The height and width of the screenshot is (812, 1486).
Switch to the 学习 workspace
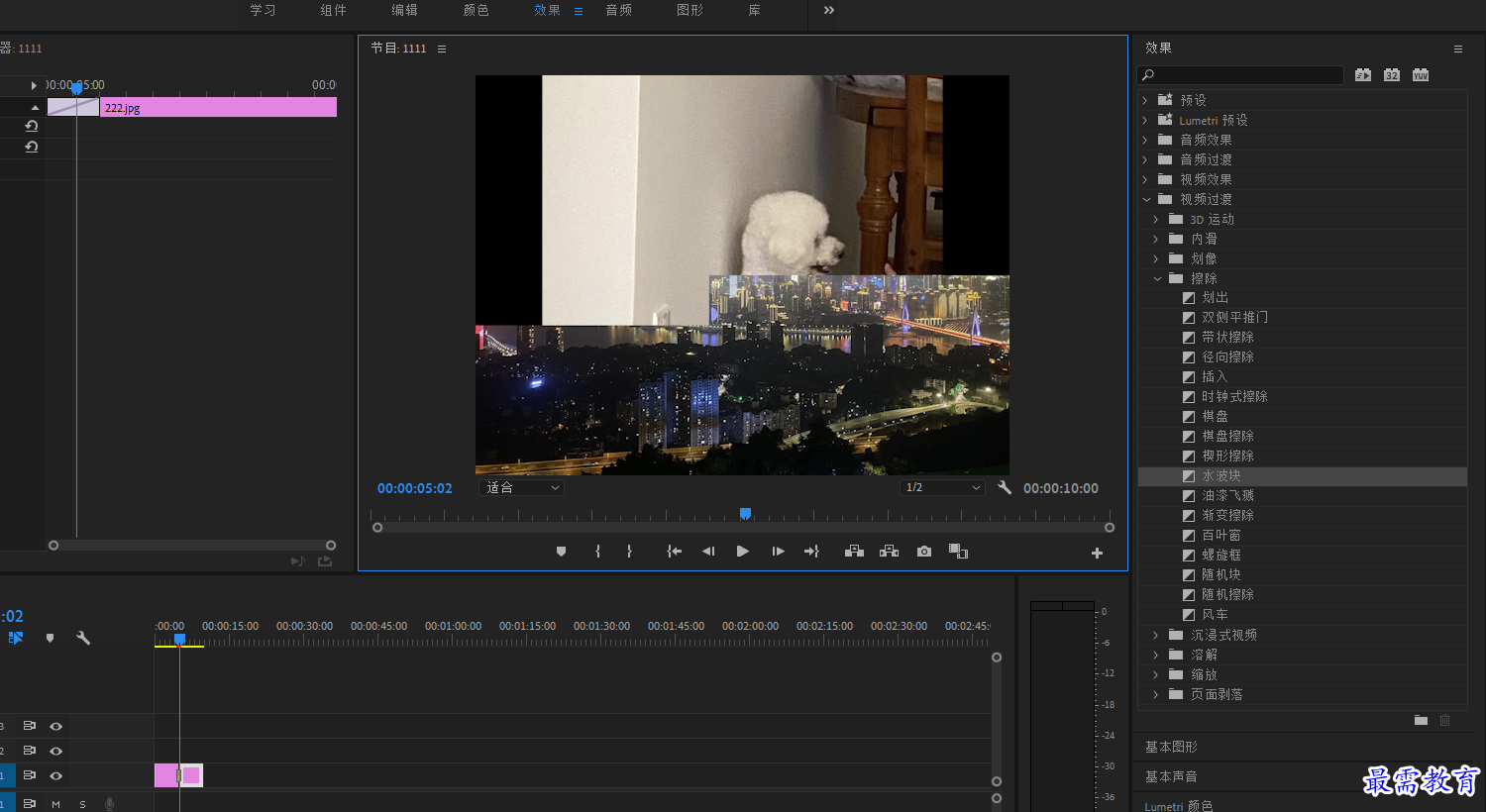pos(263,10)
